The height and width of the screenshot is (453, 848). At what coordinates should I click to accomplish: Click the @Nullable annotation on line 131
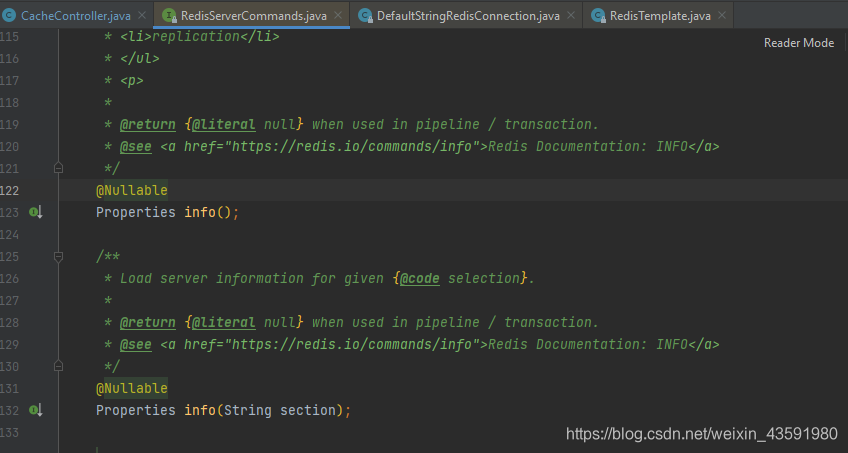click(x=131, y=388)
